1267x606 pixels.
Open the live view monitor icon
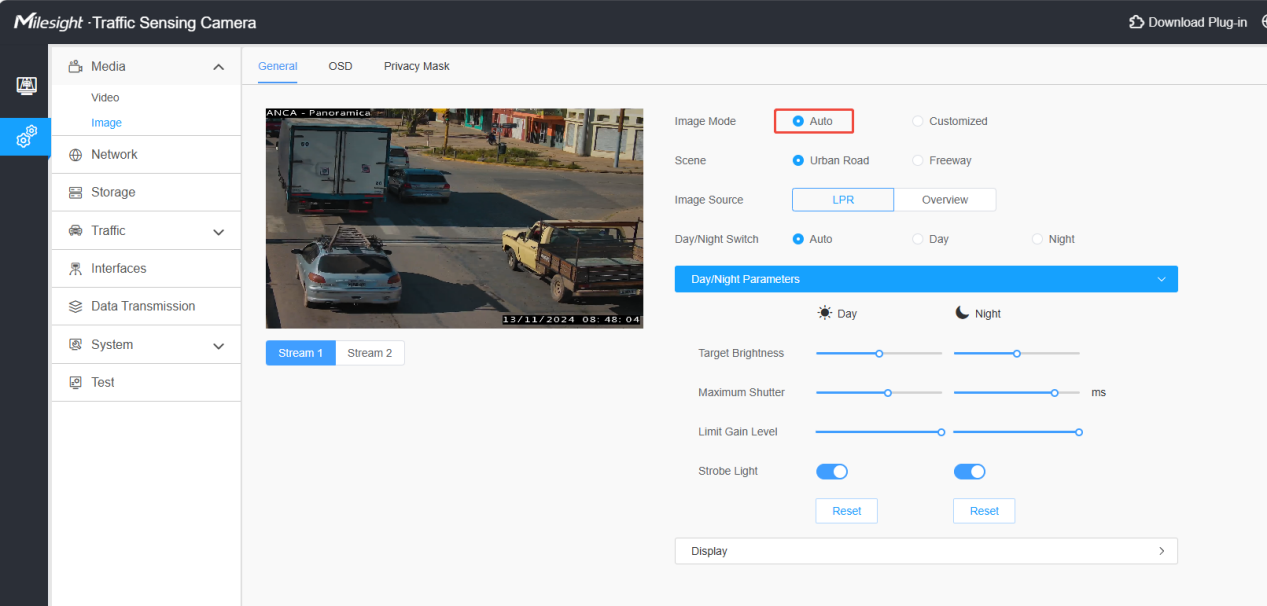pyautogui.click(x=26, y=86)
